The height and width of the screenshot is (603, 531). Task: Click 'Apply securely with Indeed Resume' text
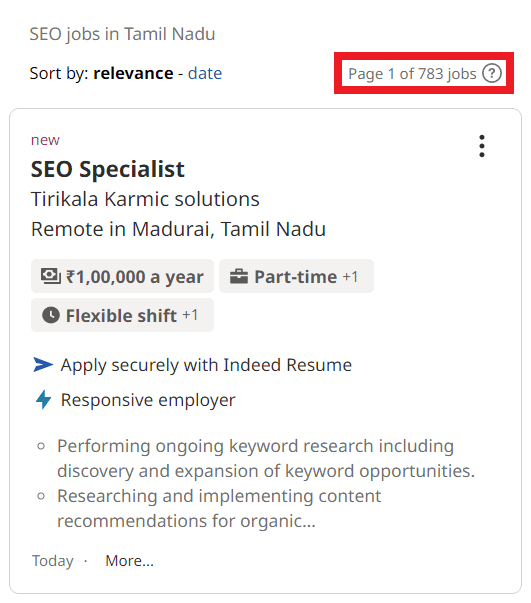tap(206, 365)
